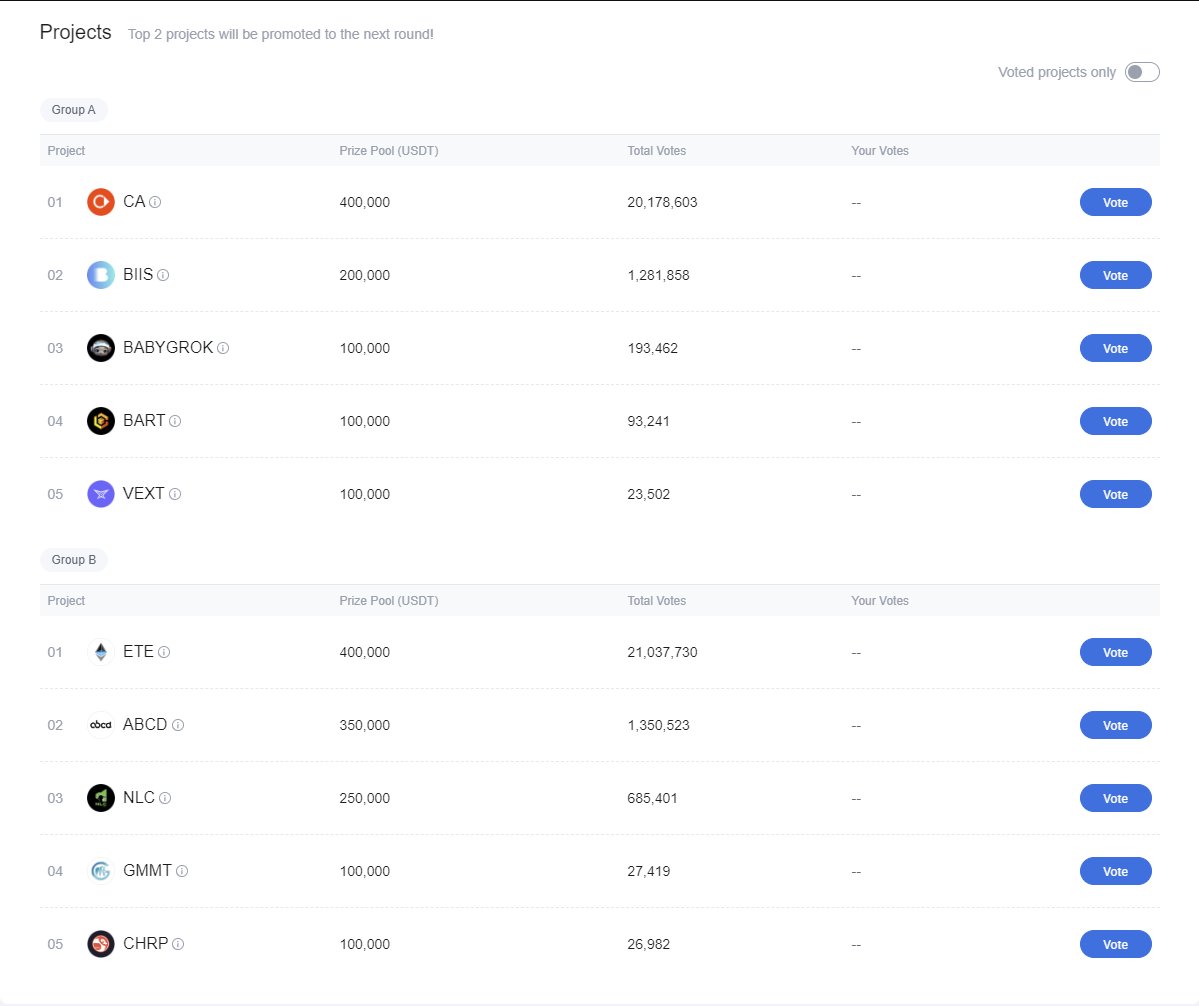Screen dimensions: 1199x1006
Task: Click the GMMT project name
Action: point(148,871)
